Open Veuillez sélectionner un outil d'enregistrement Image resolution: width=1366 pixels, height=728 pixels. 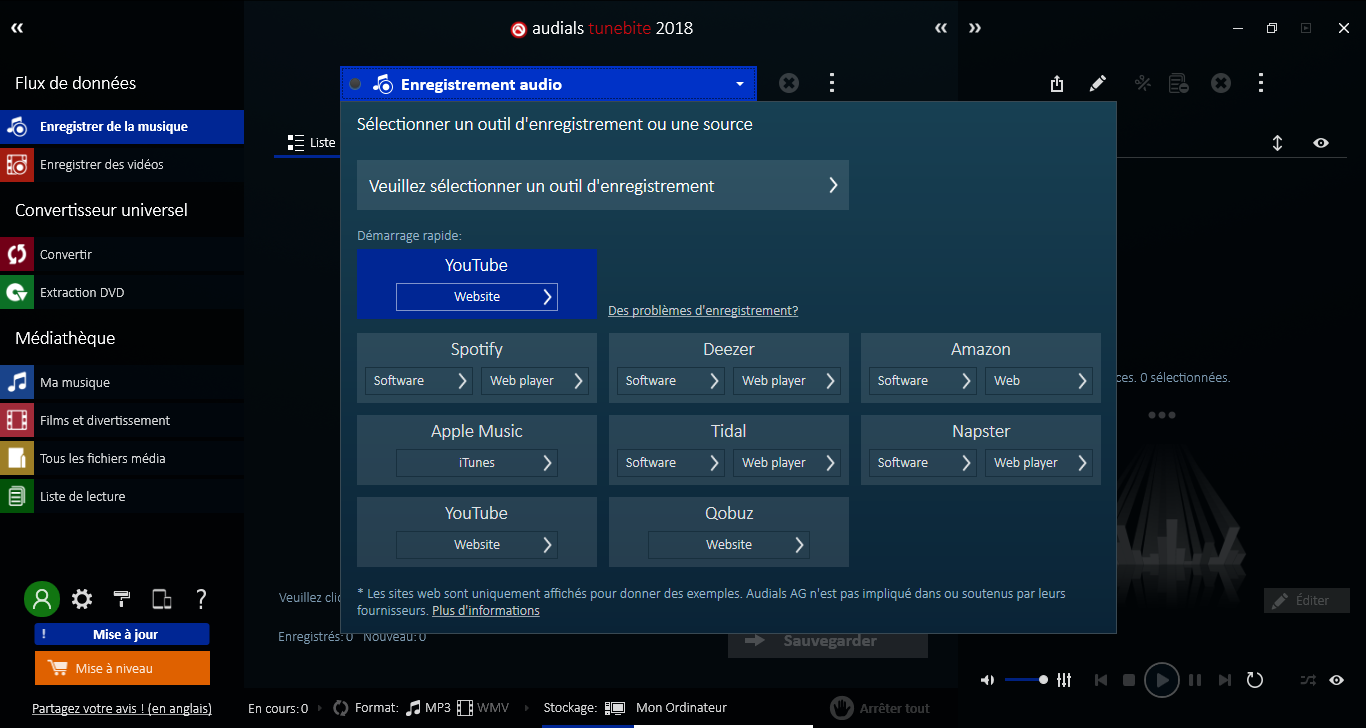[x=603, y=185]
